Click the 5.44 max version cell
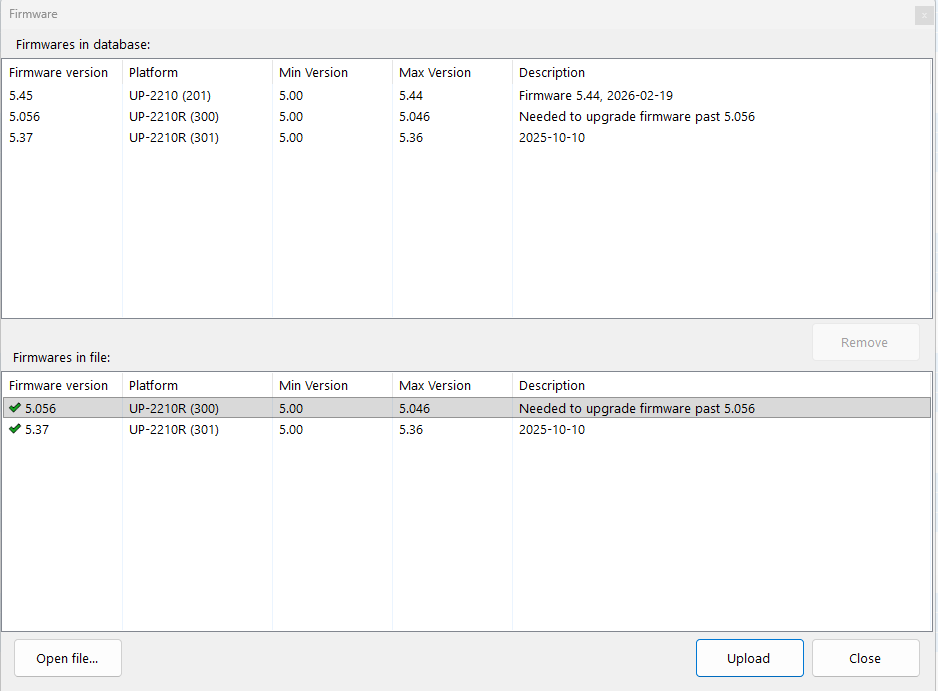This screenshot has width=938, height=691. pyautogui.click(x=411, y=96)
